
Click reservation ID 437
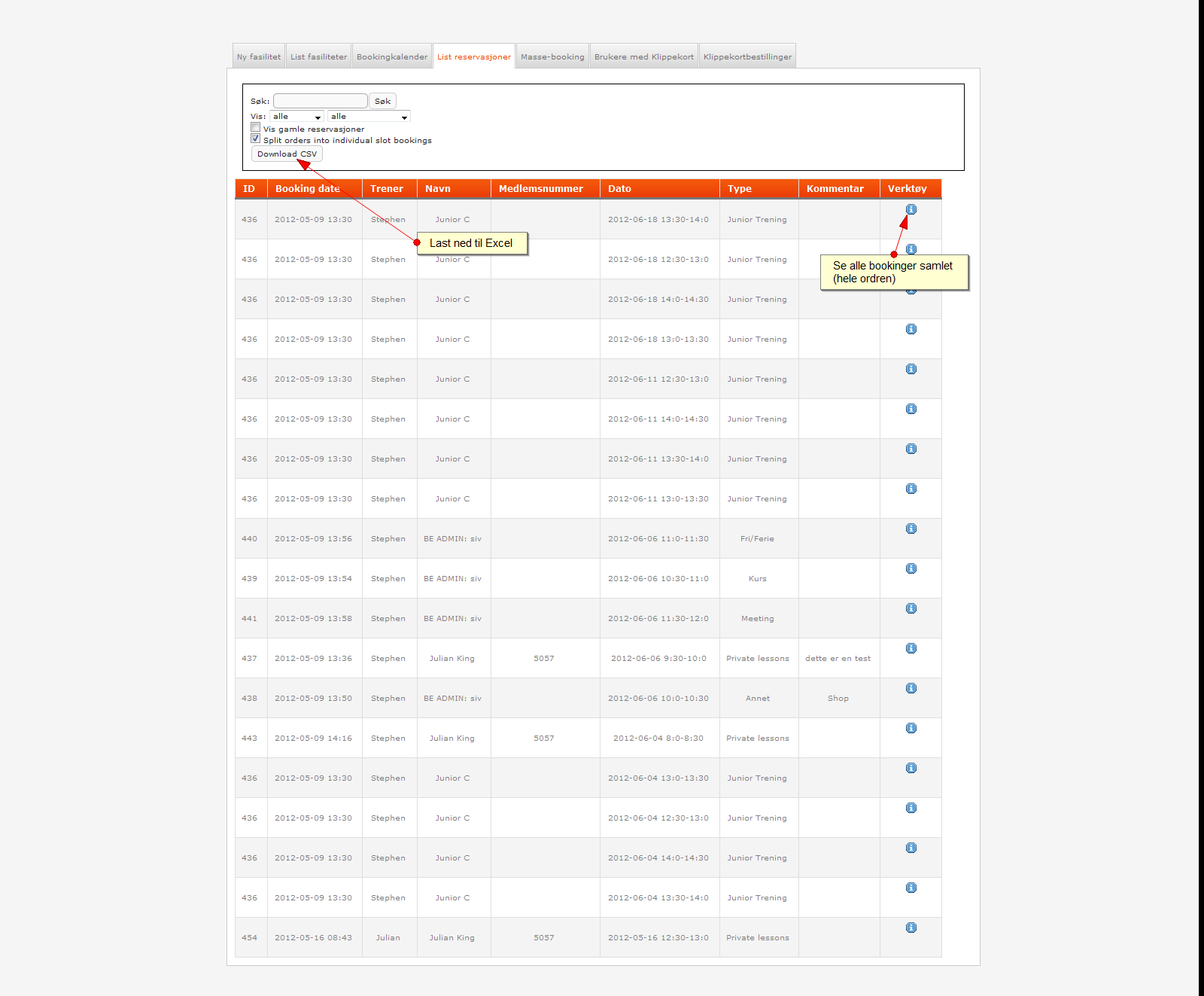[249, 659]
